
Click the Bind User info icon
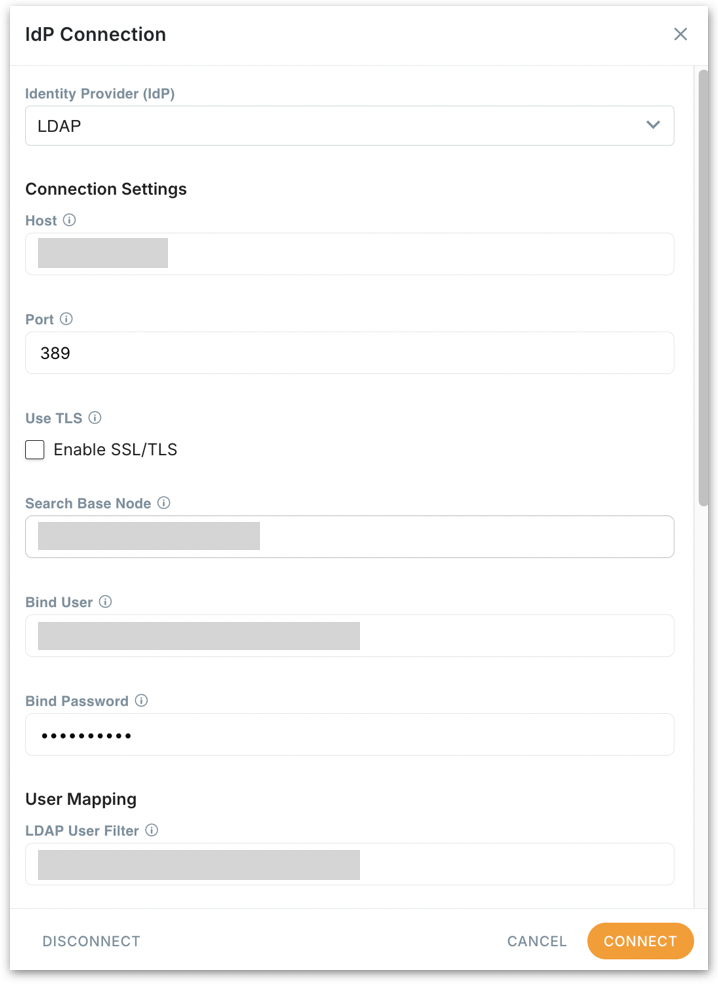[x=105, y=602]
